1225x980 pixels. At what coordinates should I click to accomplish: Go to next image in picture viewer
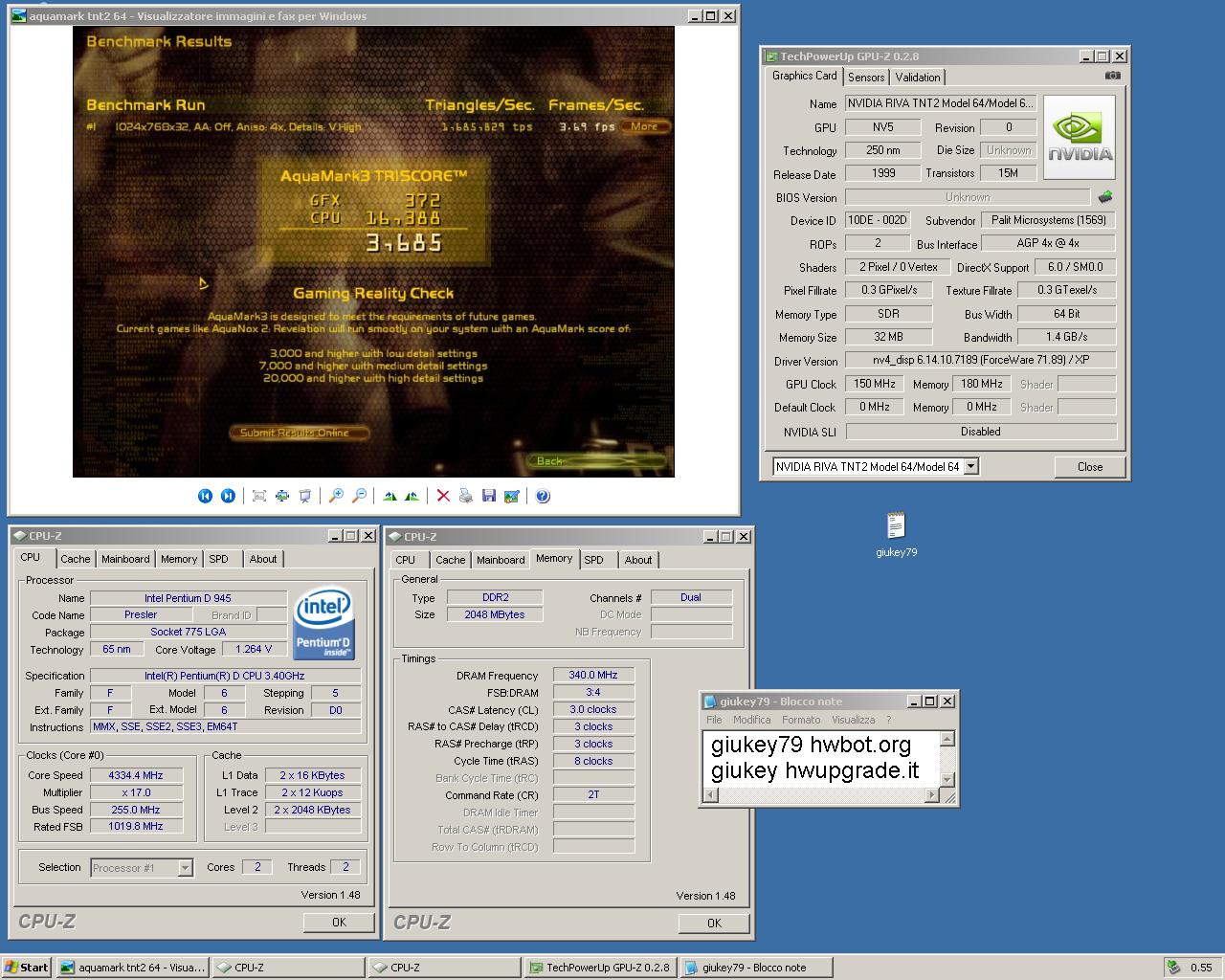228,496
